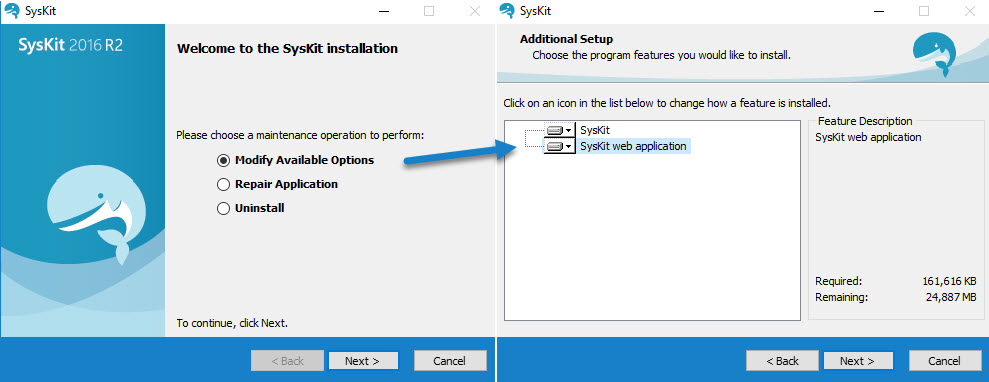The image size is (989, 382).
Task: Cancel the welcome installation window
Action: 450,361
